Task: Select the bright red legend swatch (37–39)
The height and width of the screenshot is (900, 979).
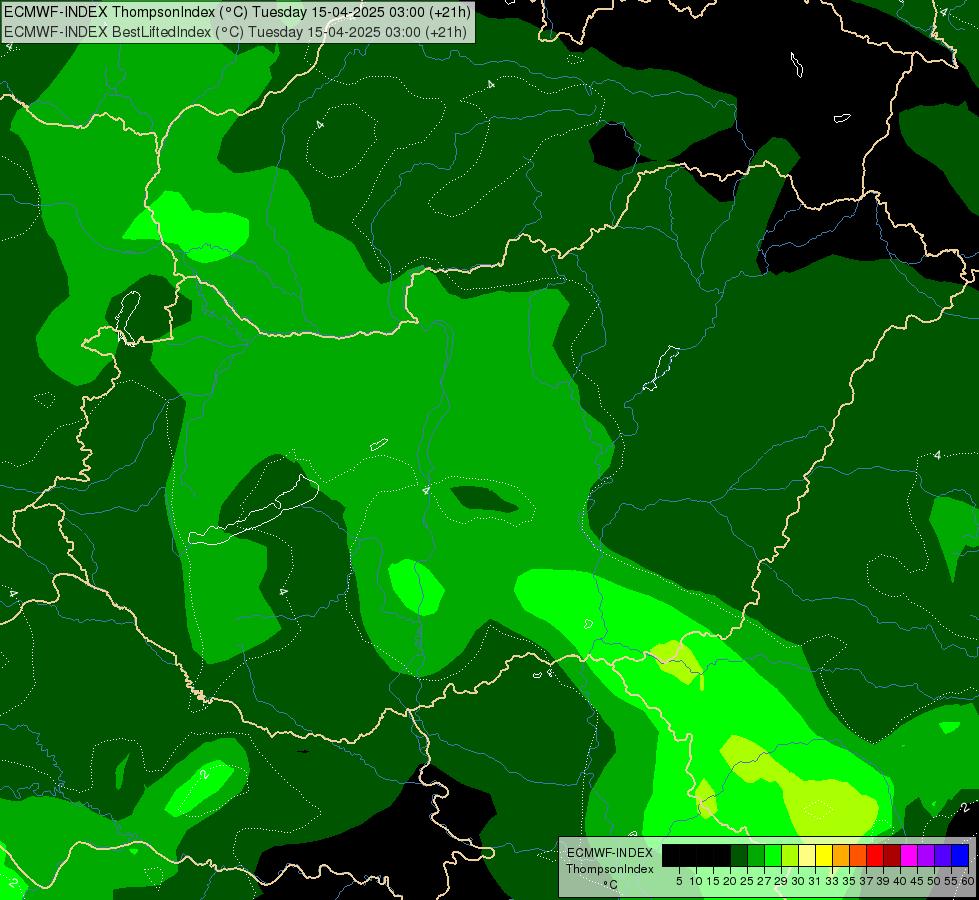Action: pos(875,855)
